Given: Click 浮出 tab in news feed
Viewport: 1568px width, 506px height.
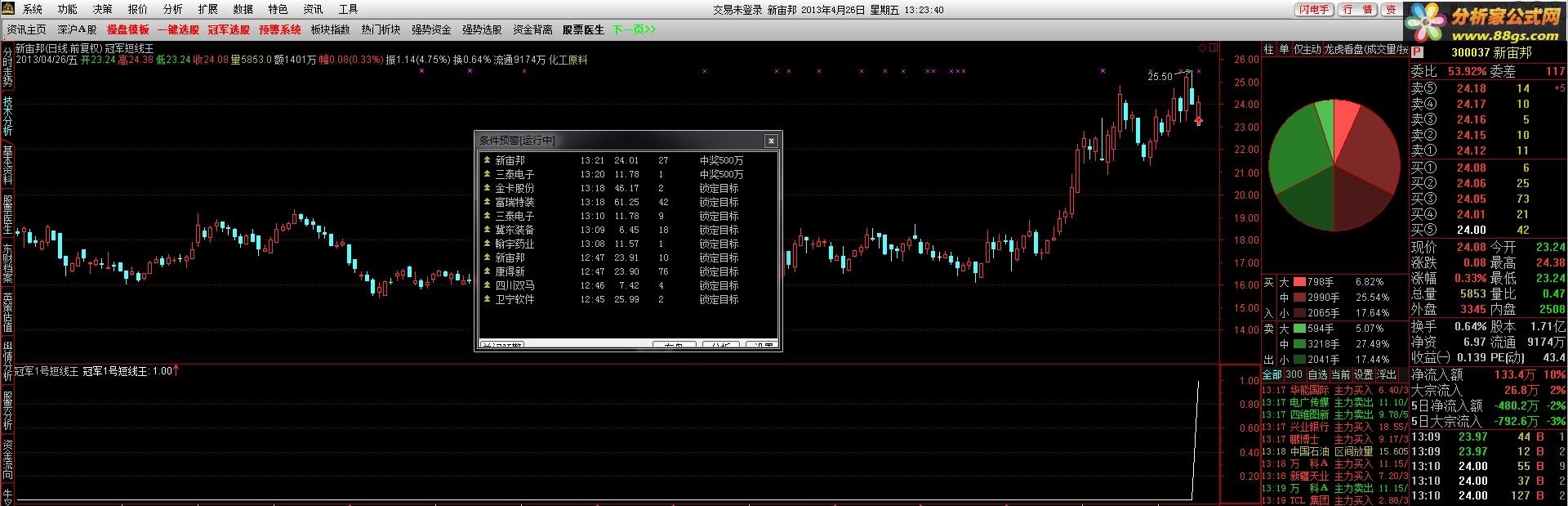Looking at the screenshot, I should coord(1386,374).
